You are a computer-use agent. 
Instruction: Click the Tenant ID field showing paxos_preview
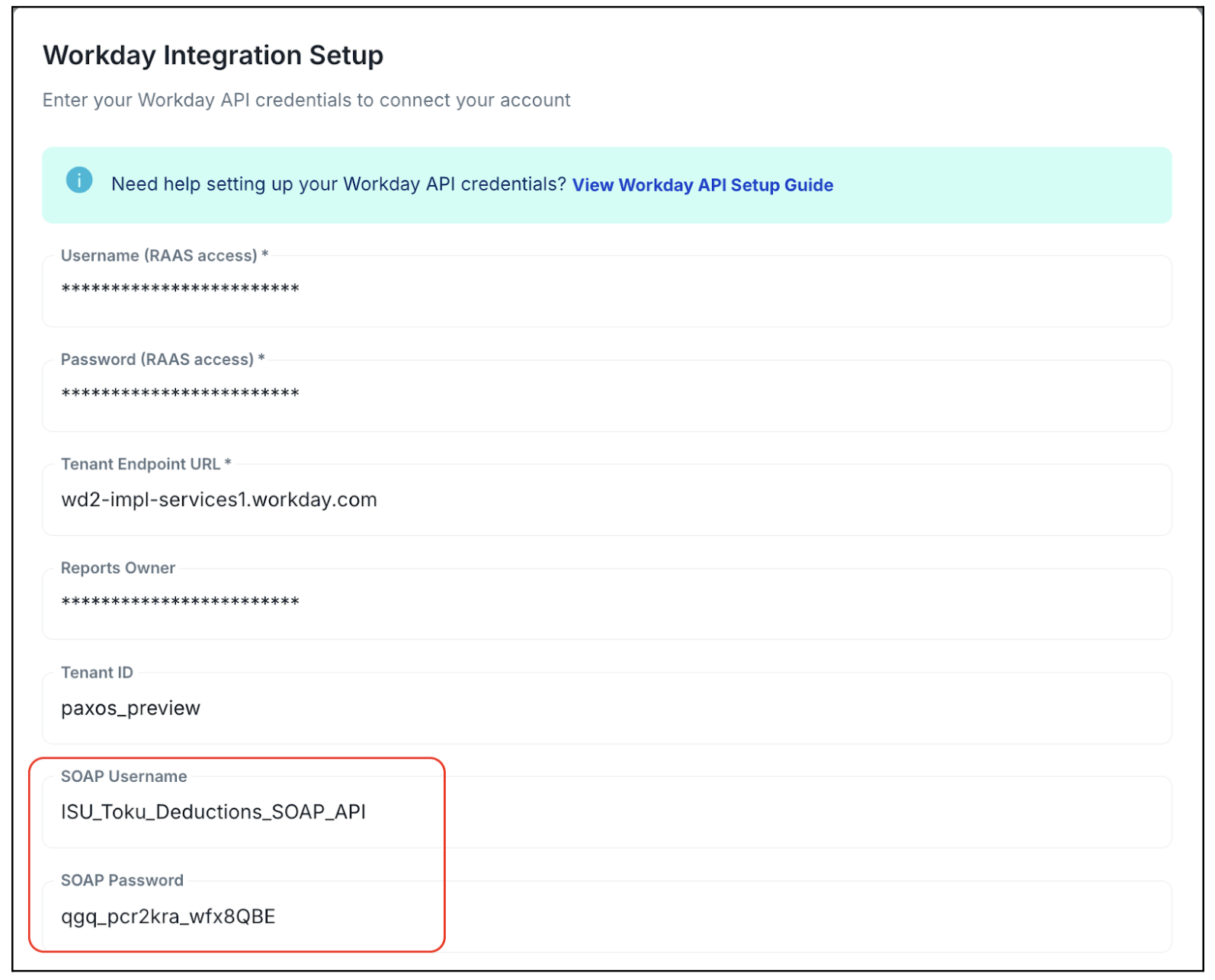coord(607,708)
